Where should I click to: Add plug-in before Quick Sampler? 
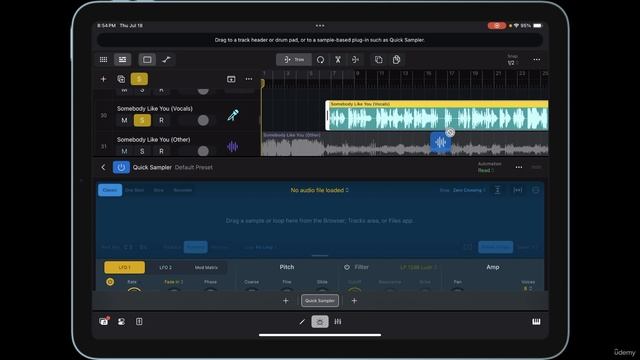tap(286, 301)
